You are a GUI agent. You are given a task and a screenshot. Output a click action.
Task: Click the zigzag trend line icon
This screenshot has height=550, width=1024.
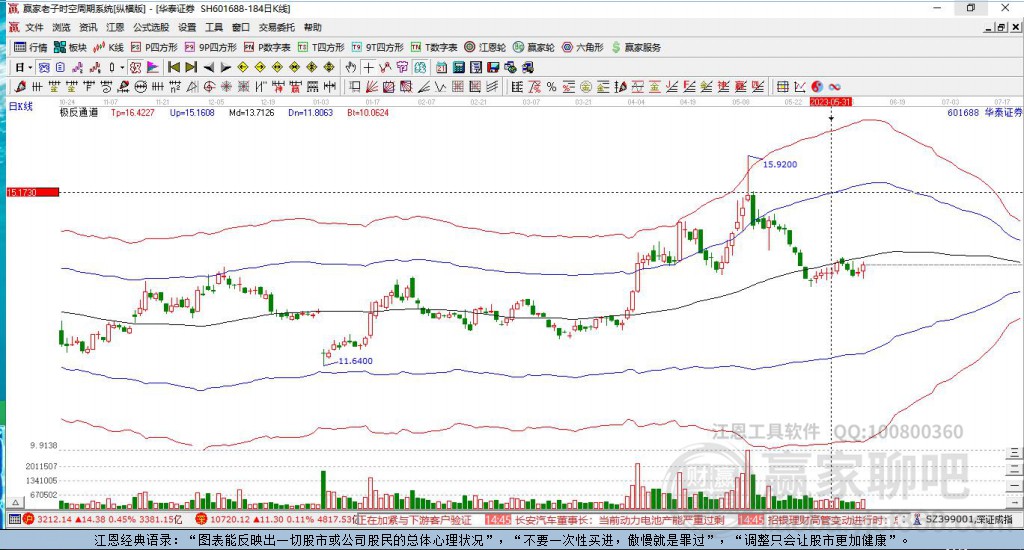(385, 67)
